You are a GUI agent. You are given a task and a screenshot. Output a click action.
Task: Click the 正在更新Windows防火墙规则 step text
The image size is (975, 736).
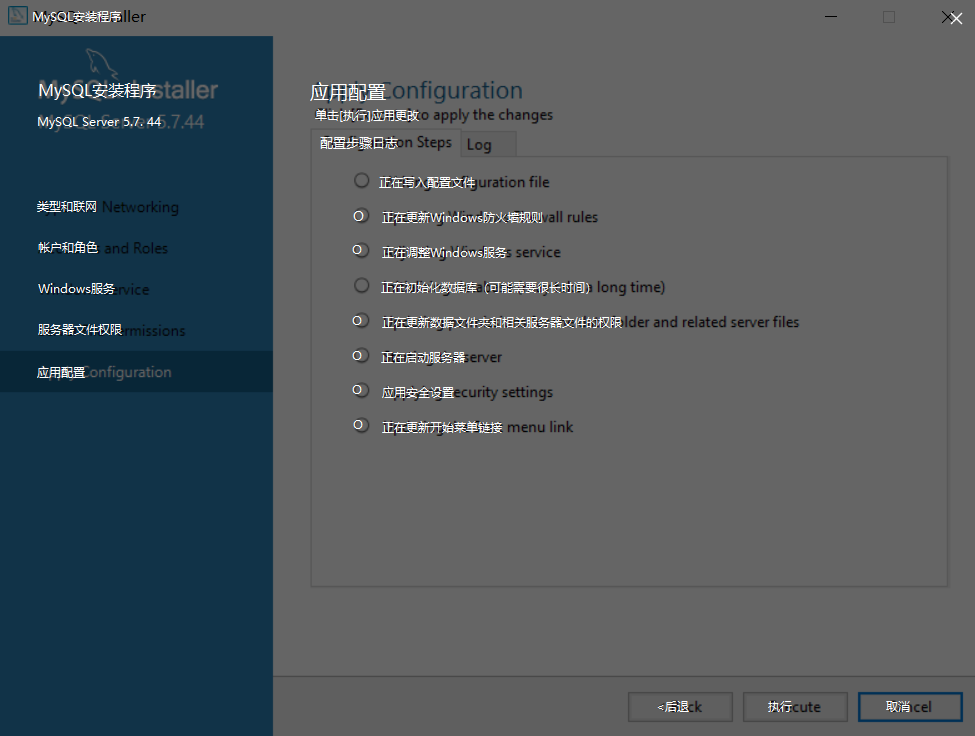[490, 217]
